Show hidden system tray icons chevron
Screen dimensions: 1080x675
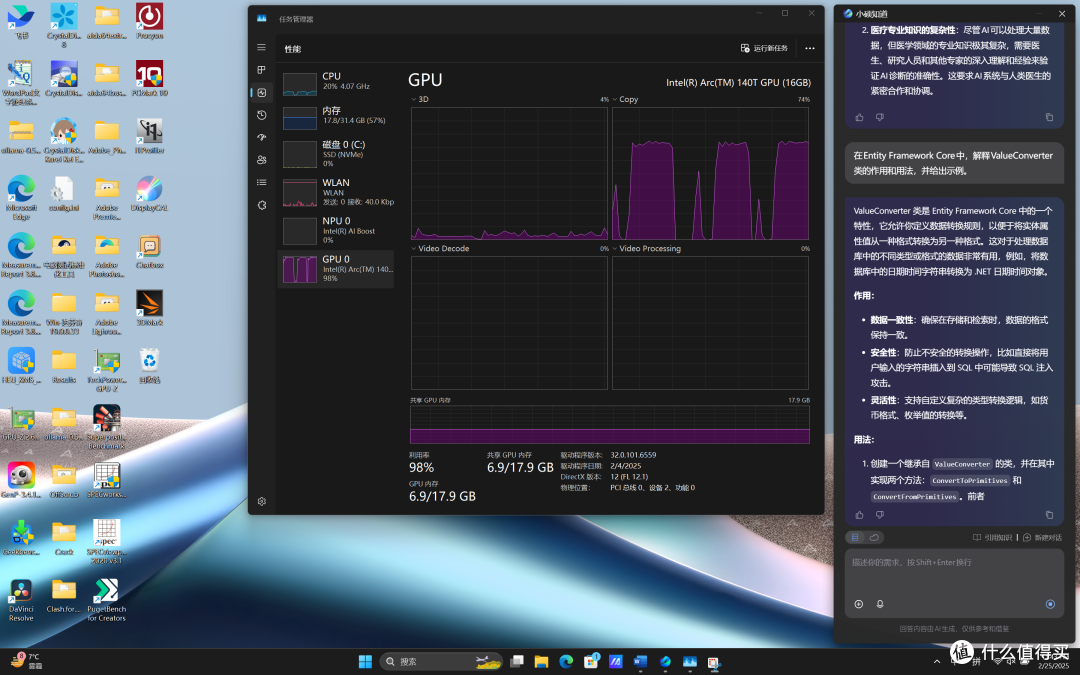pyautogui.click(x=936, y=661)
